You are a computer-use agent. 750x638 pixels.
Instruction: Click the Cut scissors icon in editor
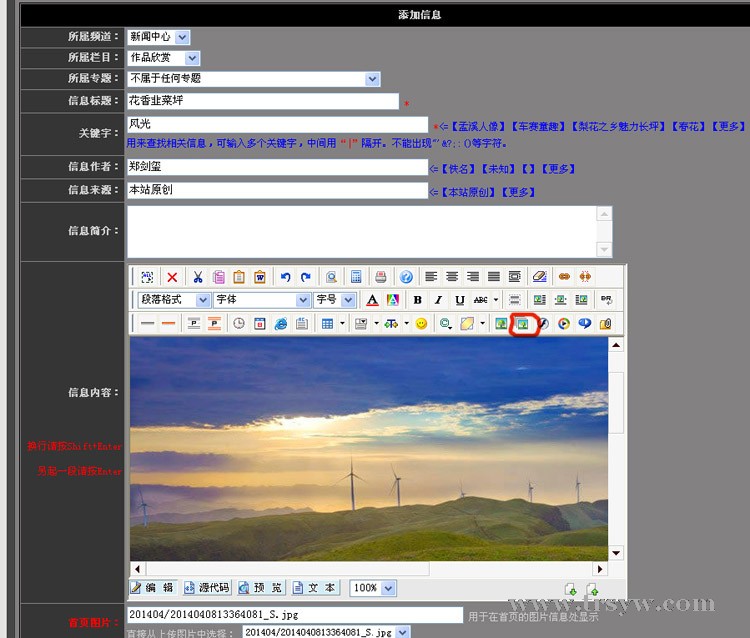(198, 277)
